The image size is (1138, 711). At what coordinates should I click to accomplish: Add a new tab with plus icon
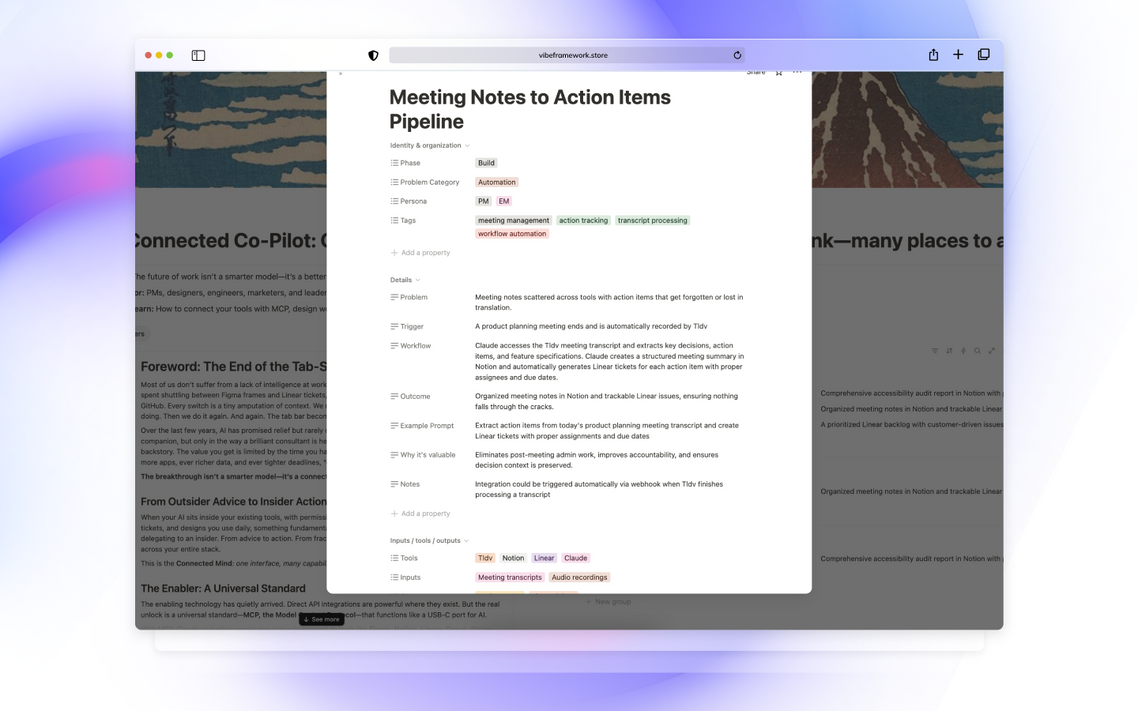958,54
